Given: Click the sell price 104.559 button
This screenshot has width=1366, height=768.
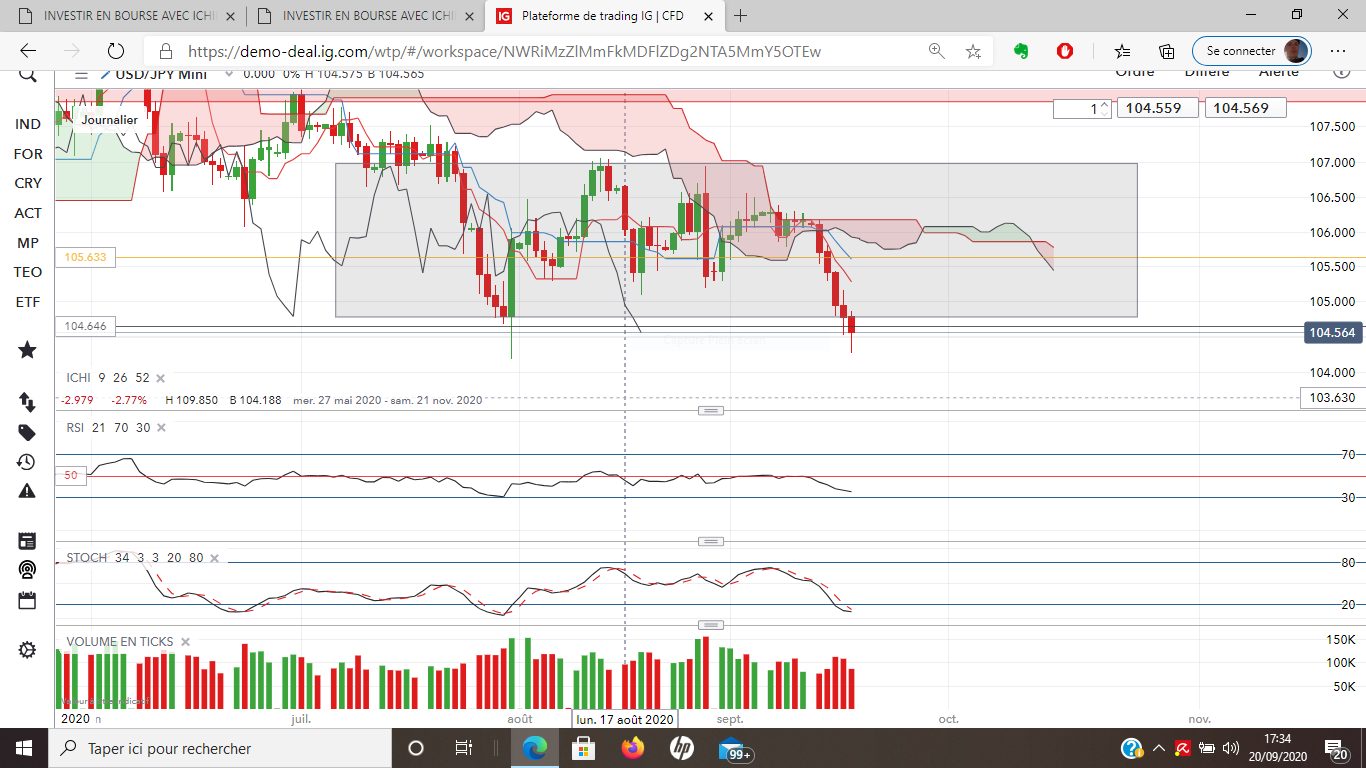Looking at the screenshot, I should coord(1157,108).
